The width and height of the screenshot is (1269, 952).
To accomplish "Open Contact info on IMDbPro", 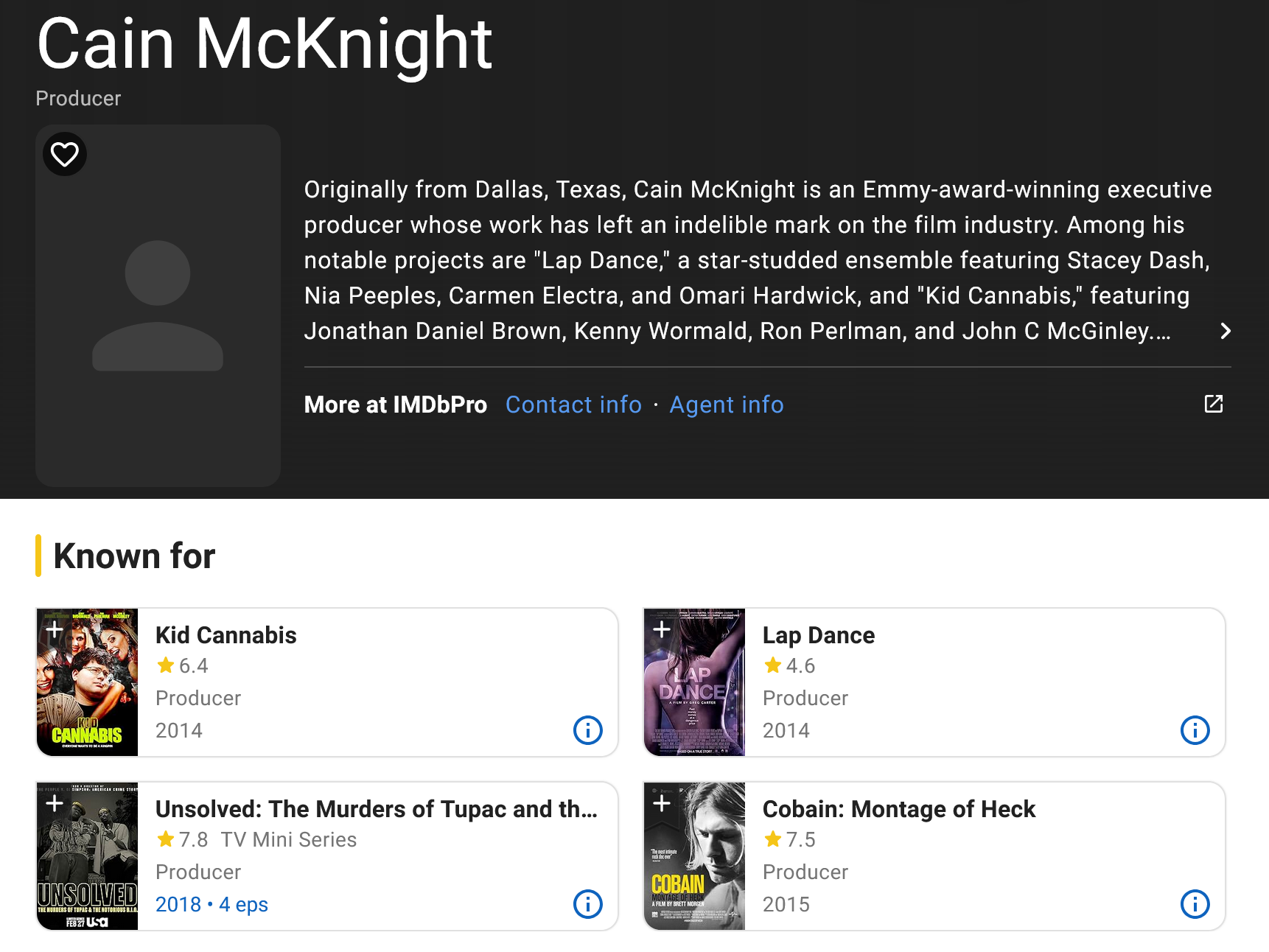I will click(573, 405).
